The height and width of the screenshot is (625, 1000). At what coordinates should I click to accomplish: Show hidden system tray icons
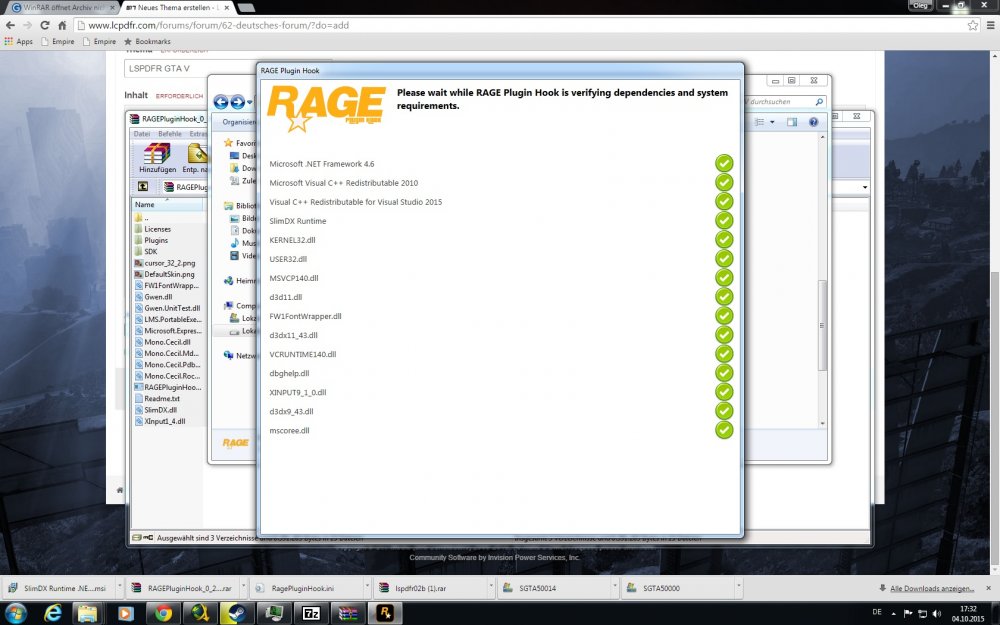point(893,614)
